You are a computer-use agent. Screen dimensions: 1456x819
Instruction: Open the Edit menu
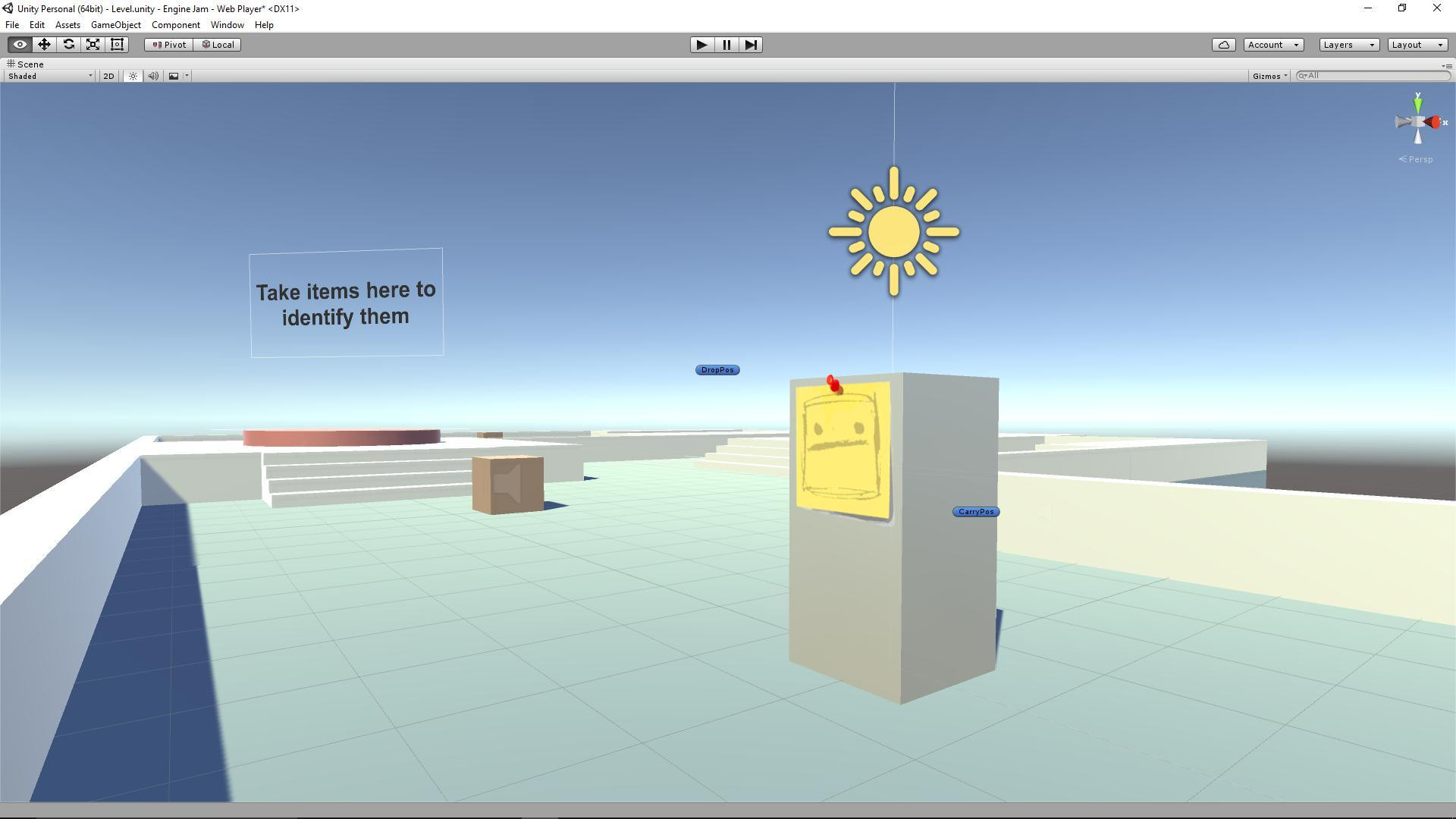tap(36, 25)
